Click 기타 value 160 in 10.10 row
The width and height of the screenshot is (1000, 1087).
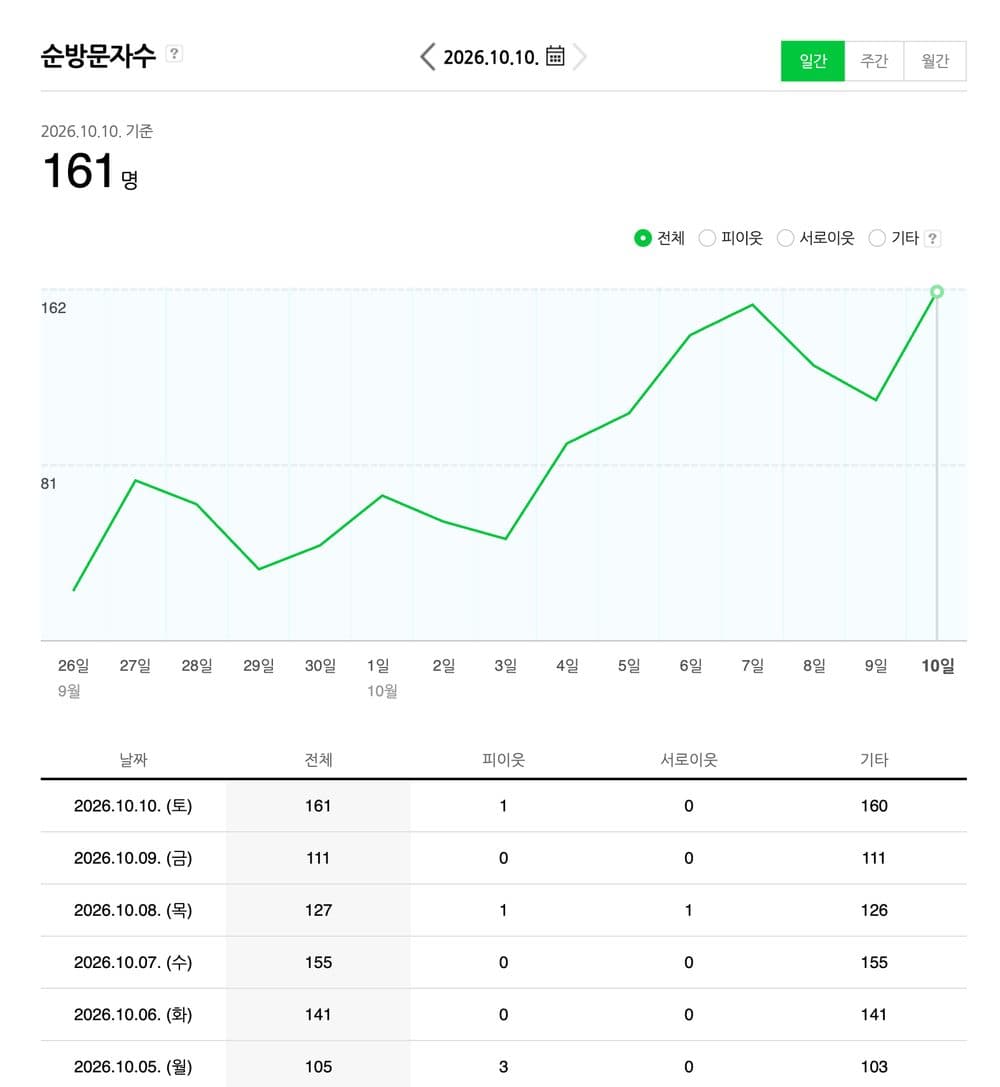(874, 806)
